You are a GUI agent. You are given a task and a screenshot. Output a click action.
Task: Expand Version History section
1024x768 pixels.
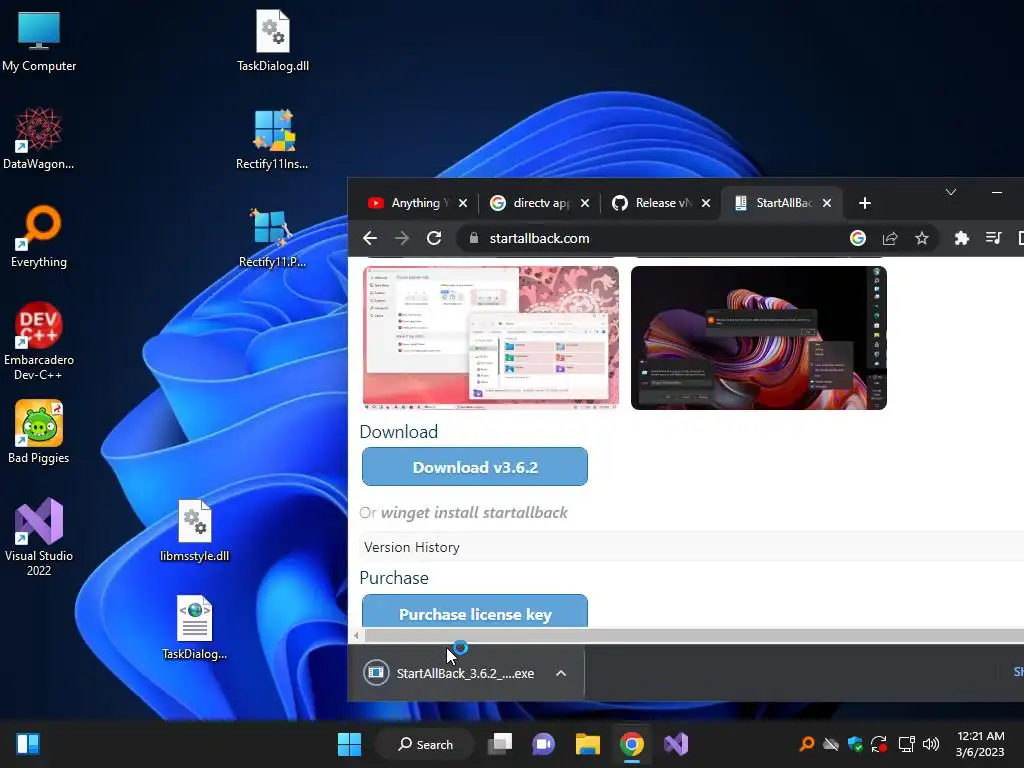tap(692, 547)
